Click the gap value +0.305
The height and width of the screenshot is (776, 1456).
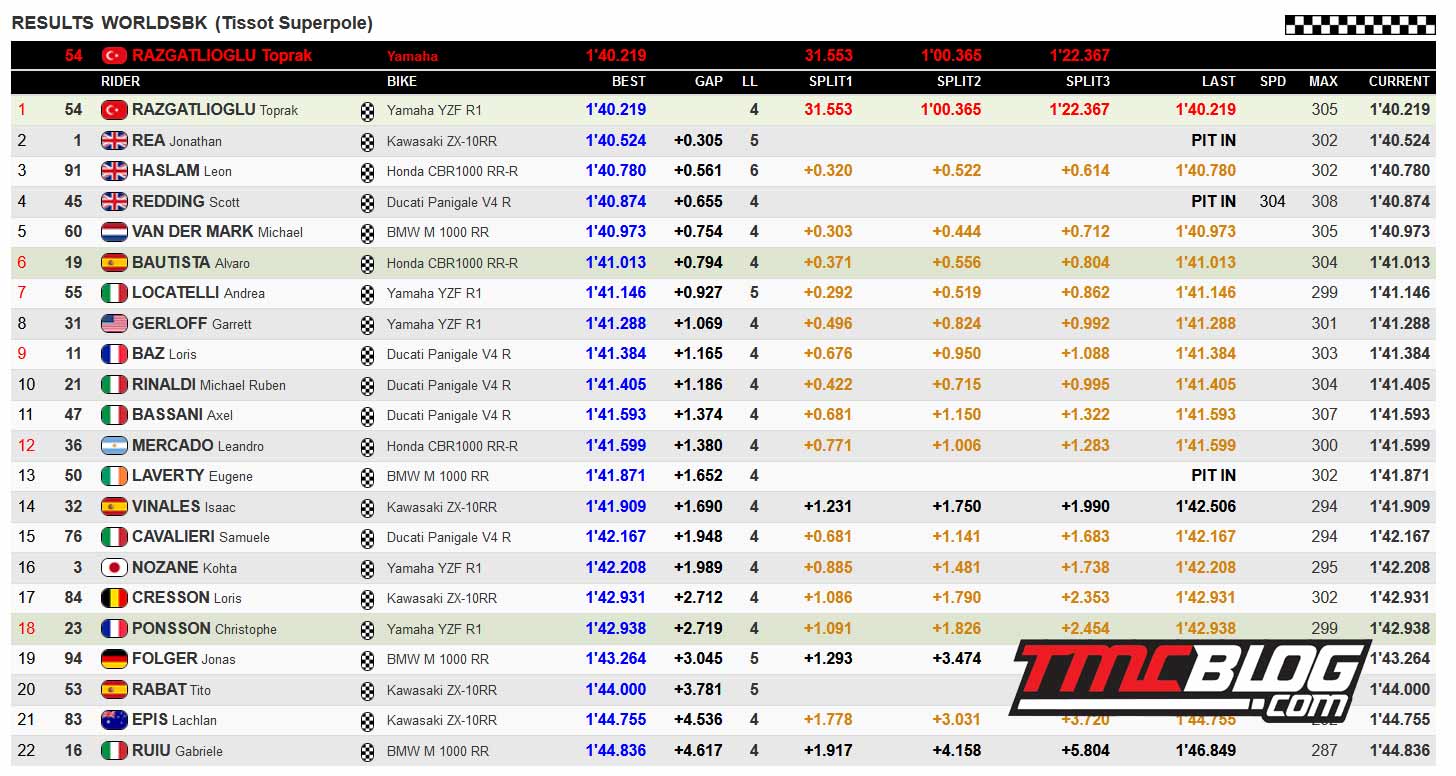(698, 141)
